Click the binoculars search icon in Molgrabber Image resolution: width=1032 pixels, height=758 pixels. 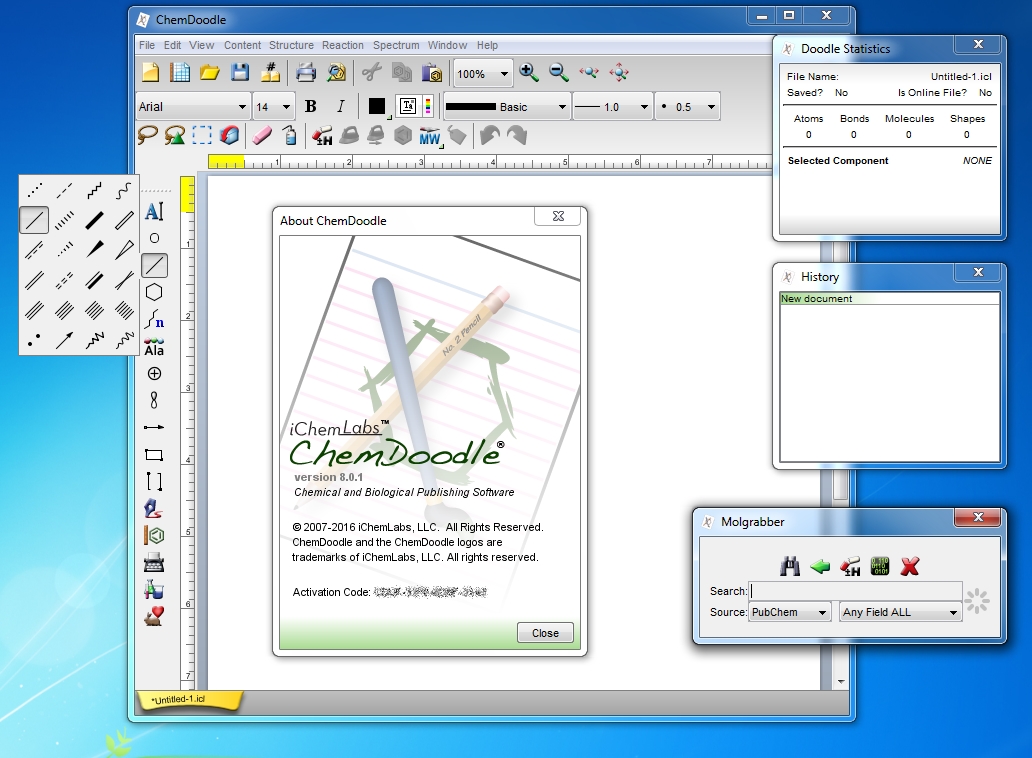tap(790, 566)
